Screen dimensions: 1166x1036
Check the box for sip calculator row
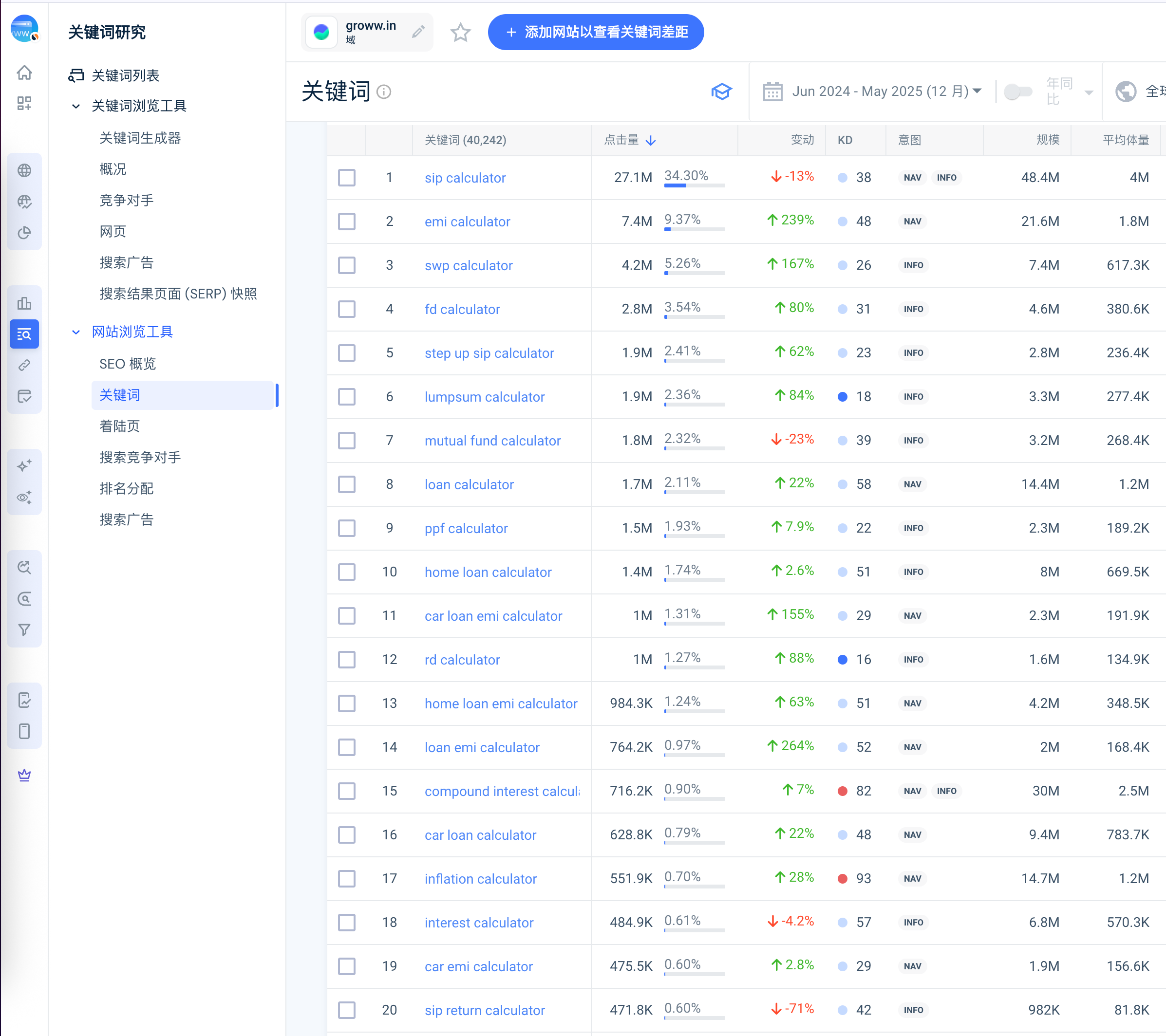pyautogui.click(x=346, y=177)
